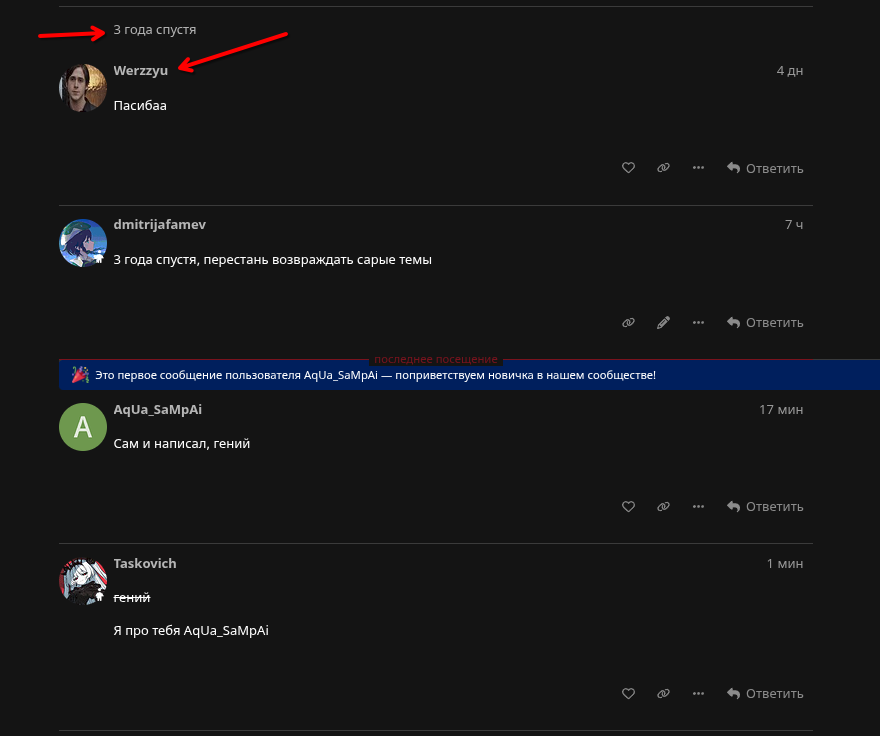Image resolution: width=880 pixels, height=736 pixels.
Task: Like Taskovich's post
Action: [x=629, y=693]
